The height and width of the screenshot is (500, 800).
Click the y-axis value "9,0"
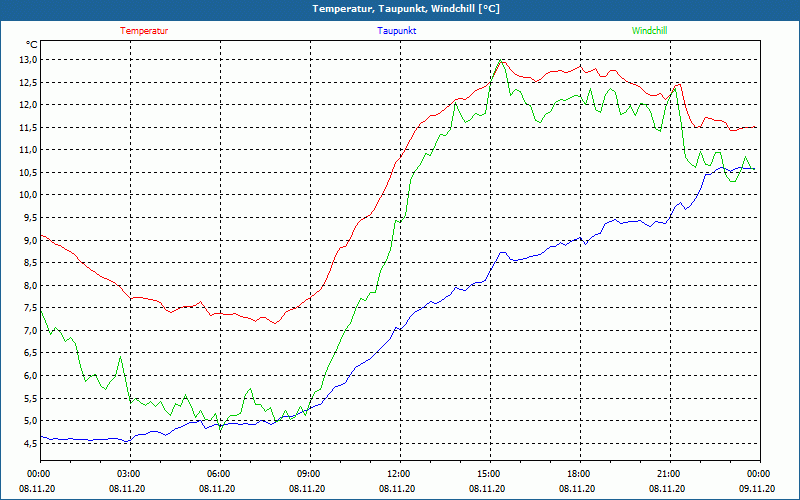coord(31,240)
